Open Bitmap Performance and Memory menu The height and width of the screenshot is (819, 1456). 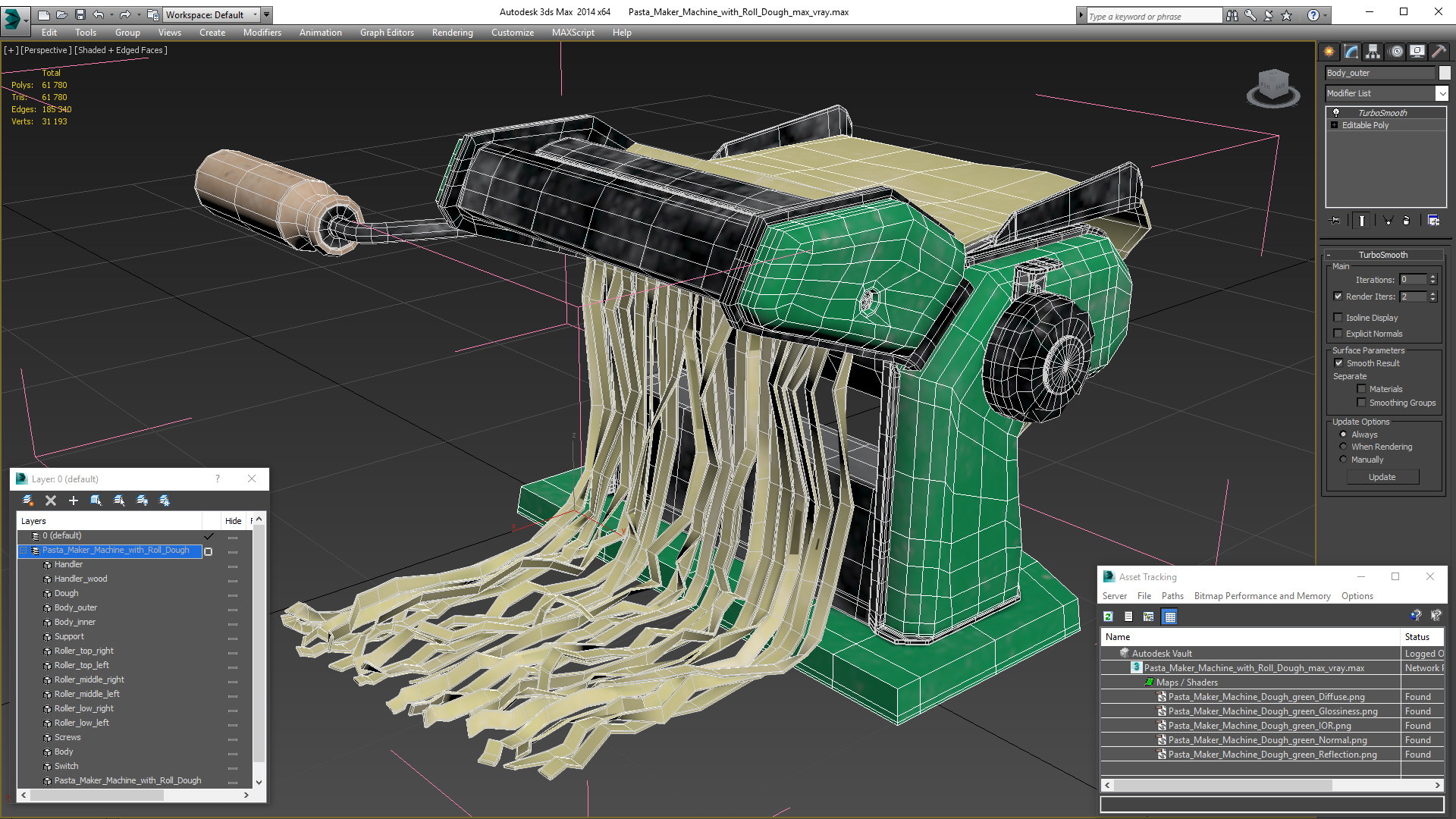tap(1262, 596)
